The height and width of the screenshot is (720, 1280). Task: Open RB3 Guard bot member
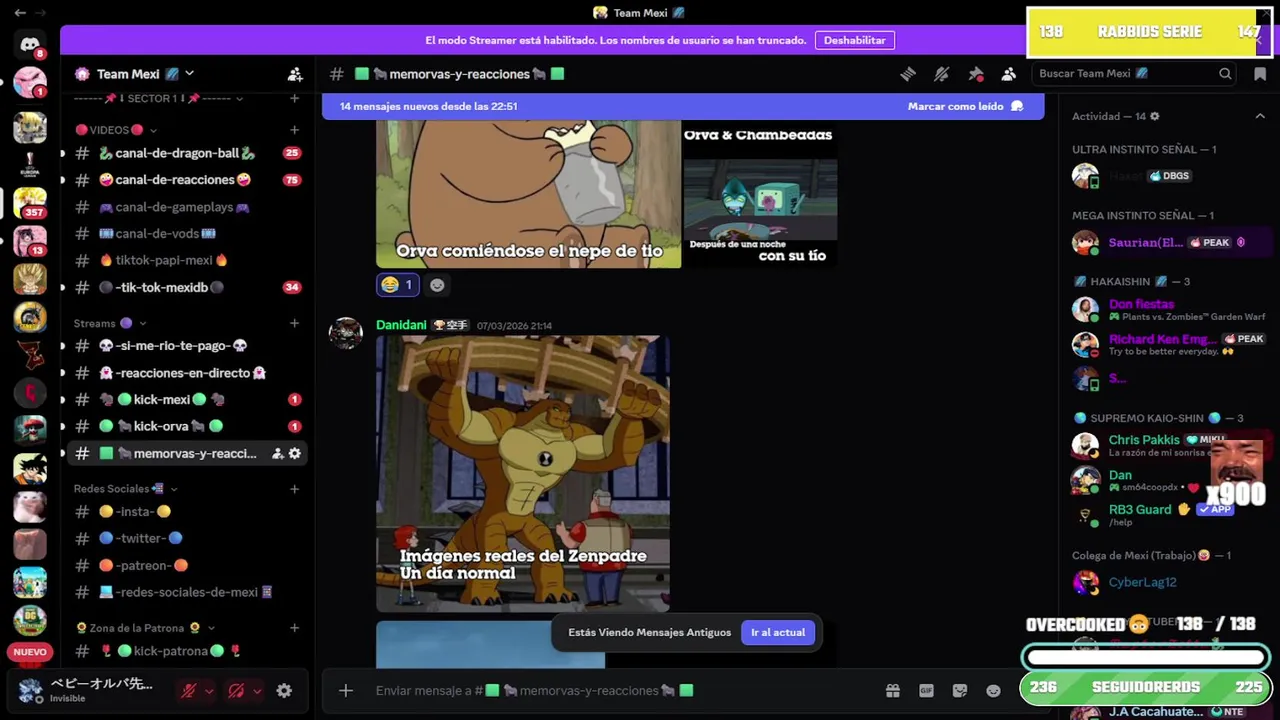pyautogui.click(x=1165, y=515)
